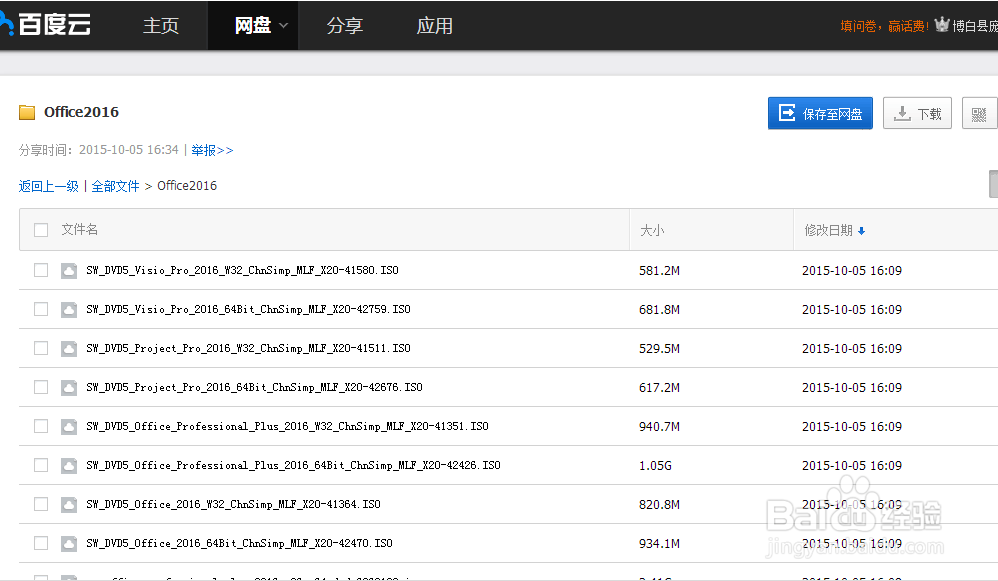
Task: Click the file icon beside SW_DVD5_Office_2016_64Bit ISO
Action: coord(68,543)
